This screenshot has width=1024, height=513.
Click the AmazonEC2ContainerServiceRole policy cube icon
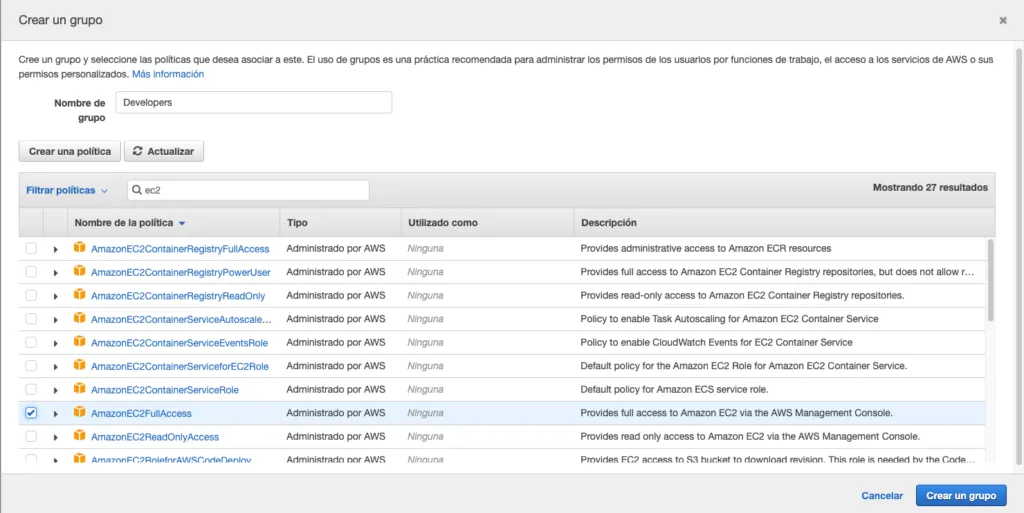pyautogui.click(x=80, y=389)
